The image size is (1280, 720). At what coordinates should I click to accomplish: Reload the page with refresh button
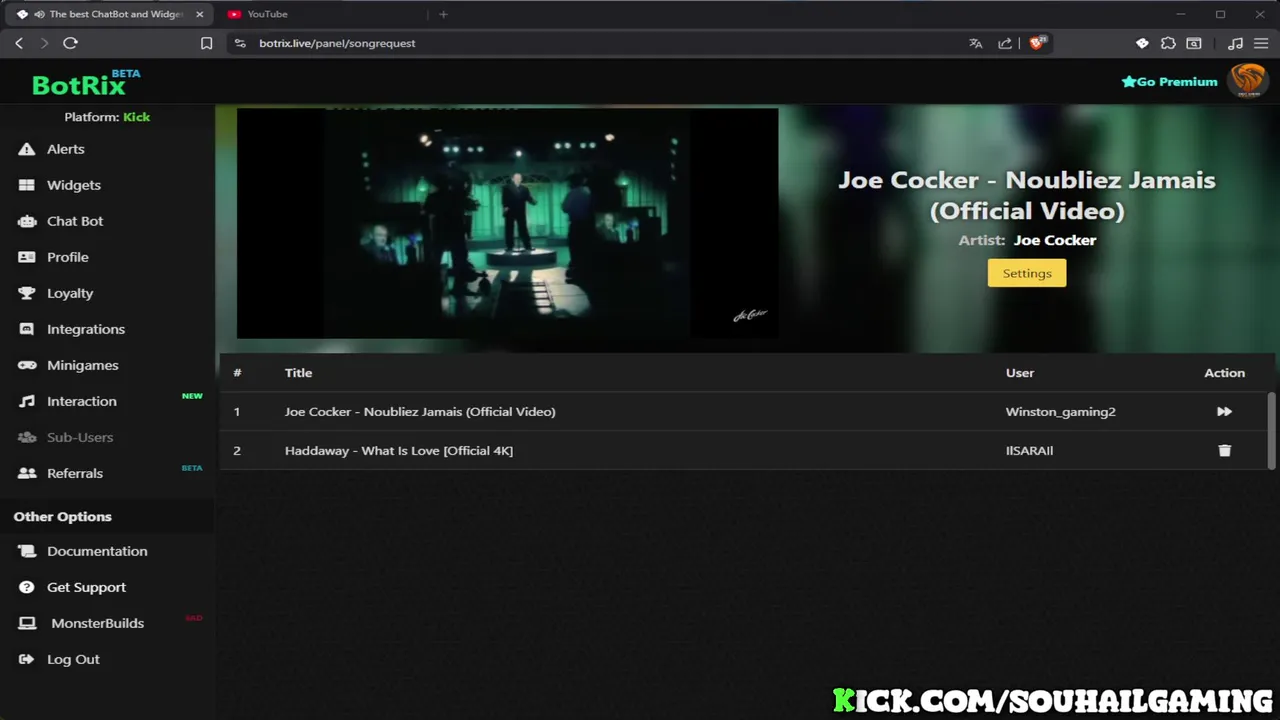70,43
